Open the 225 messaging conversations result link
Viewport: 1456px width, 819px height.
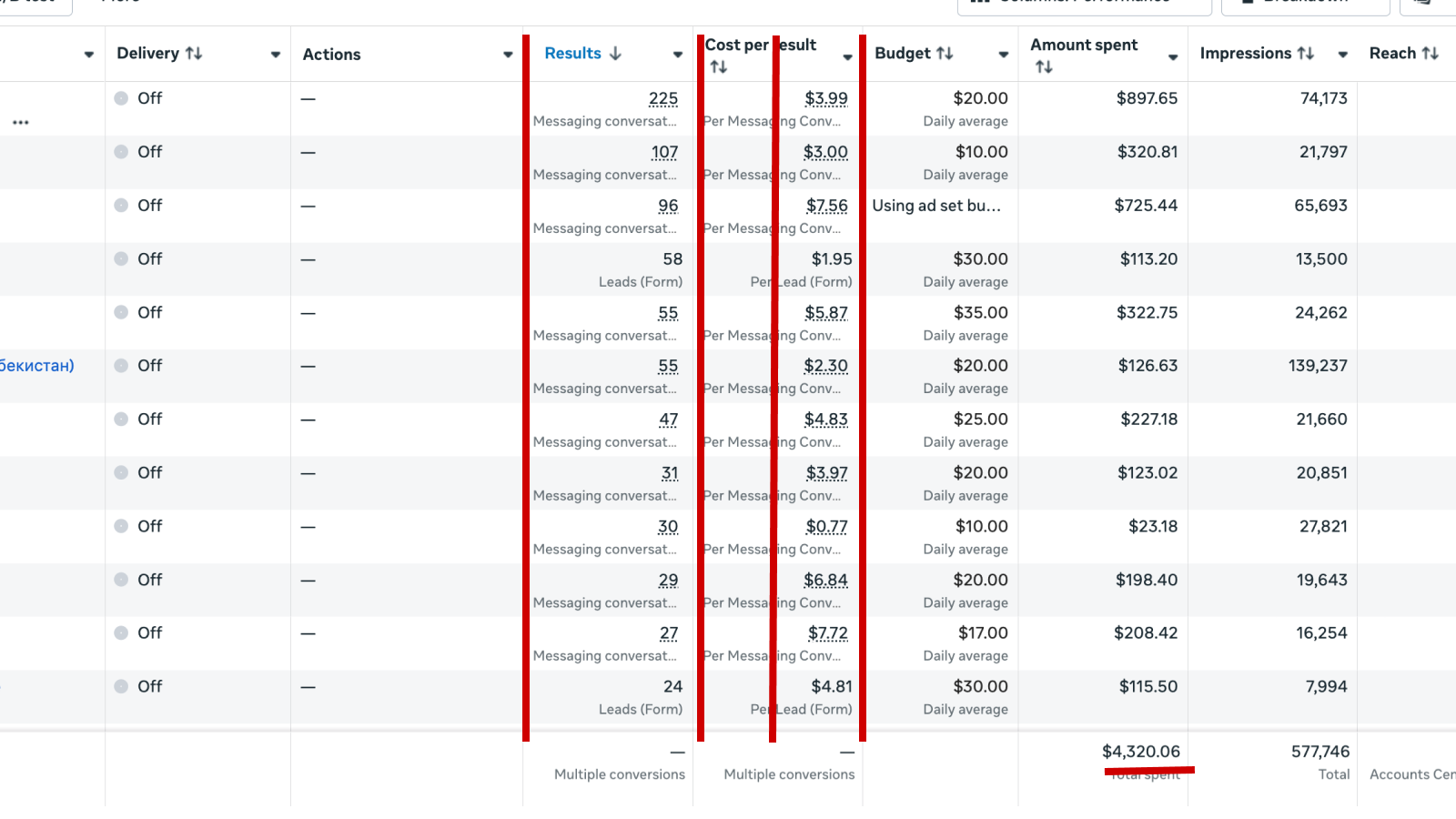click(663, 98)
